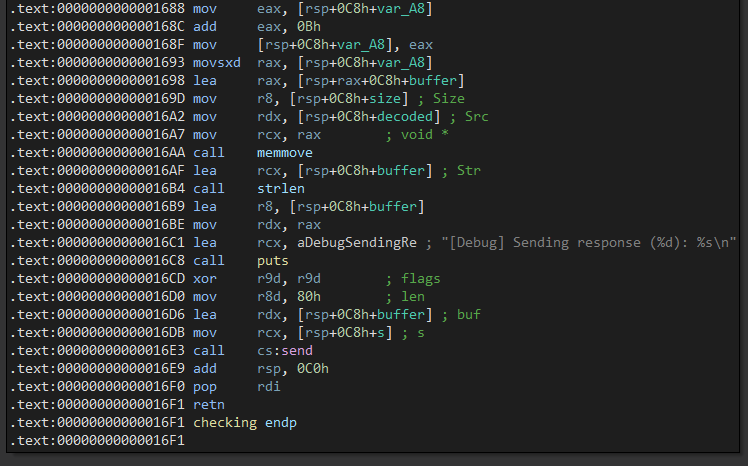Select address 00000000000016AA
The height and width of the screenshot is (466, 748).
pyautogui.click(x=121, y=153)
